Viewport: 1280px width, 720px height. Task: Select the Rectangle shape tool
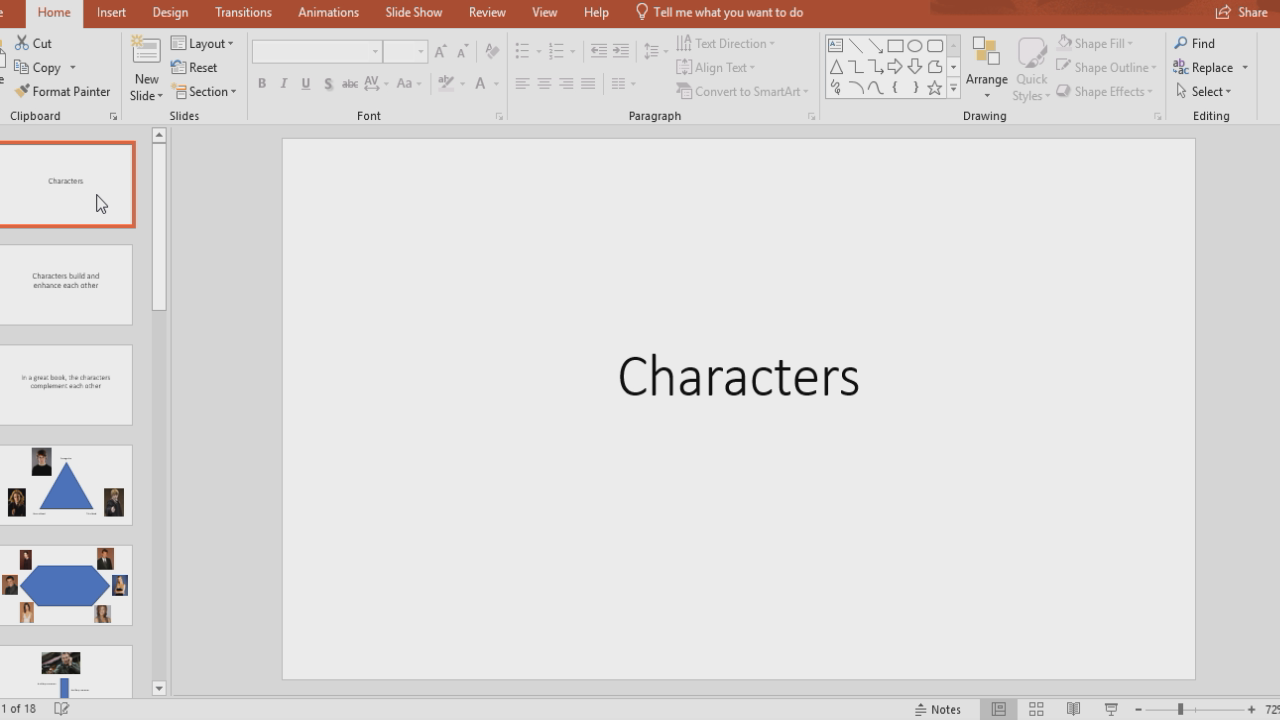(896, 44)
